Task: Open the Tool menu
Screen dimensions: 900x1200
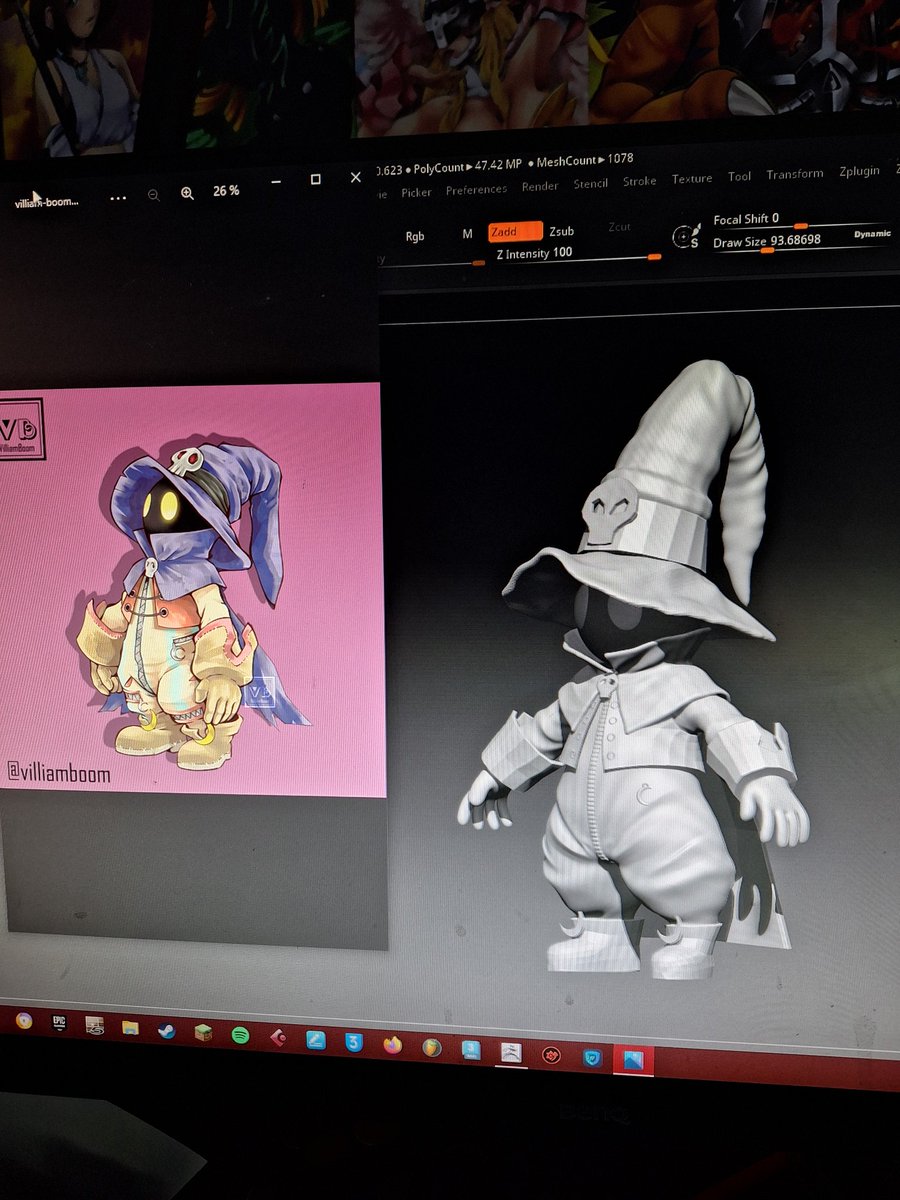Action: [740, 176]
